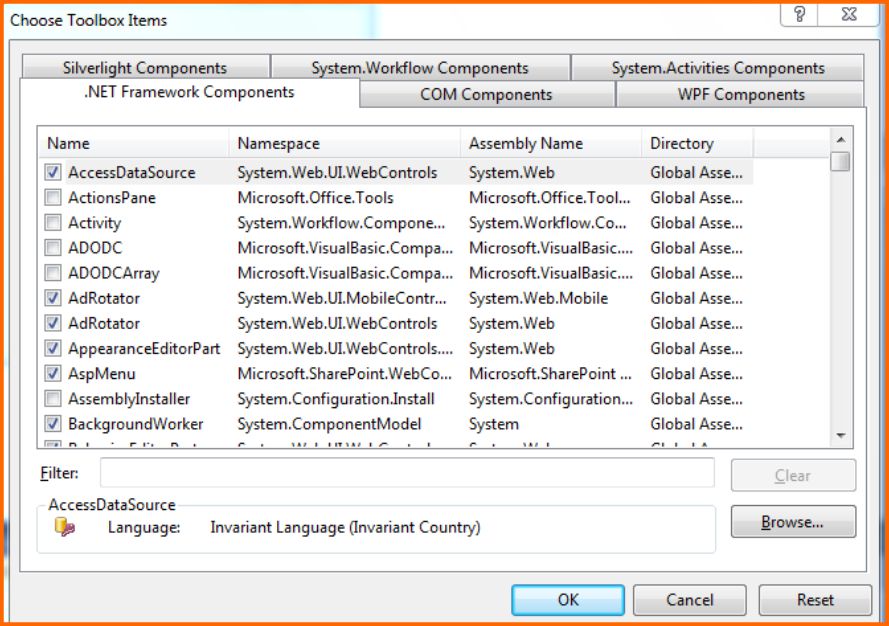Sort by the Namespace column header
Screen dimensions: 889x626
[x=345, y=143]
